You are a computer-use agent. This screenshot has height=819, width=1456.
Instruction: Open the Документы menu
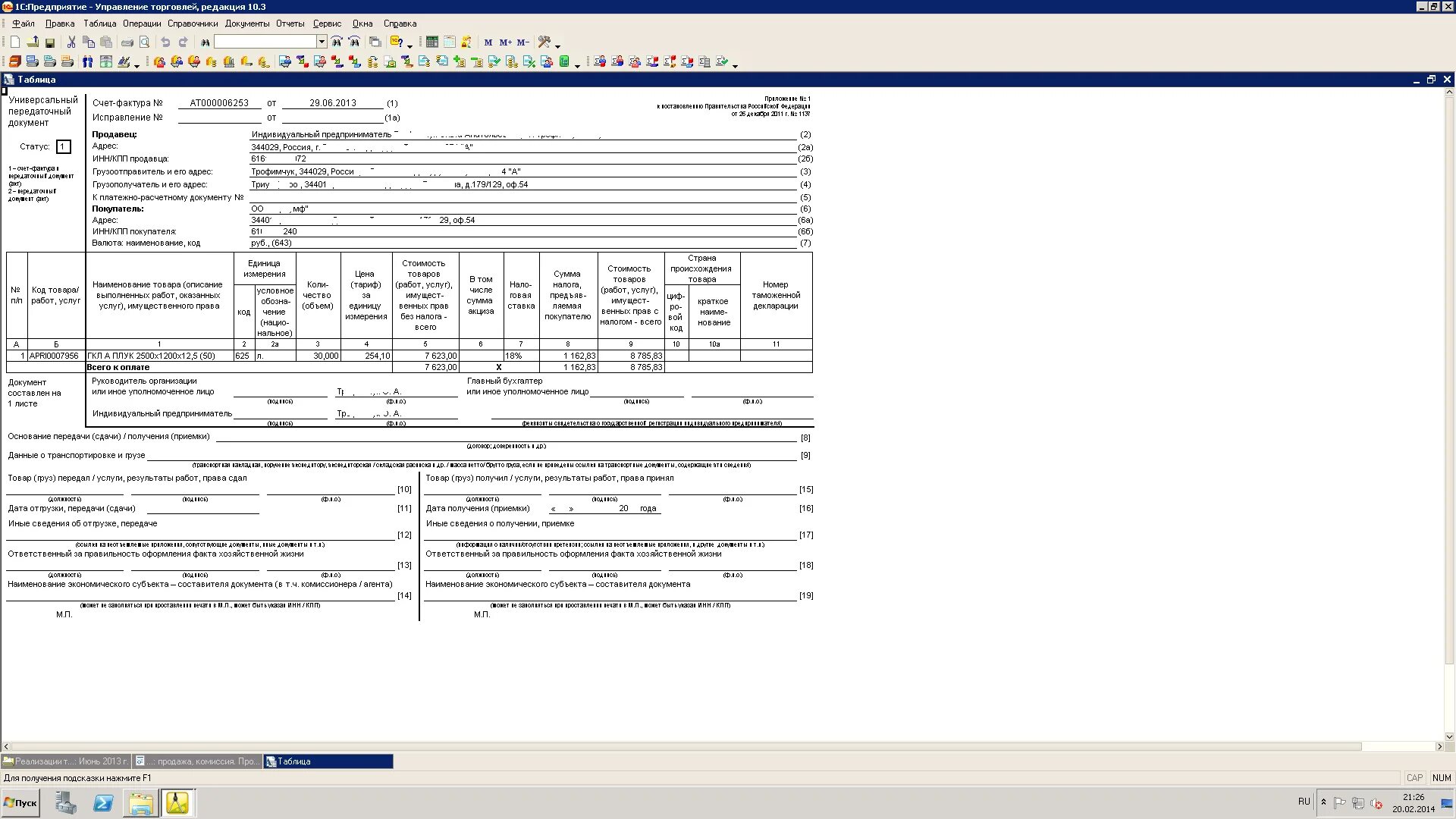[x=247, y=24]
